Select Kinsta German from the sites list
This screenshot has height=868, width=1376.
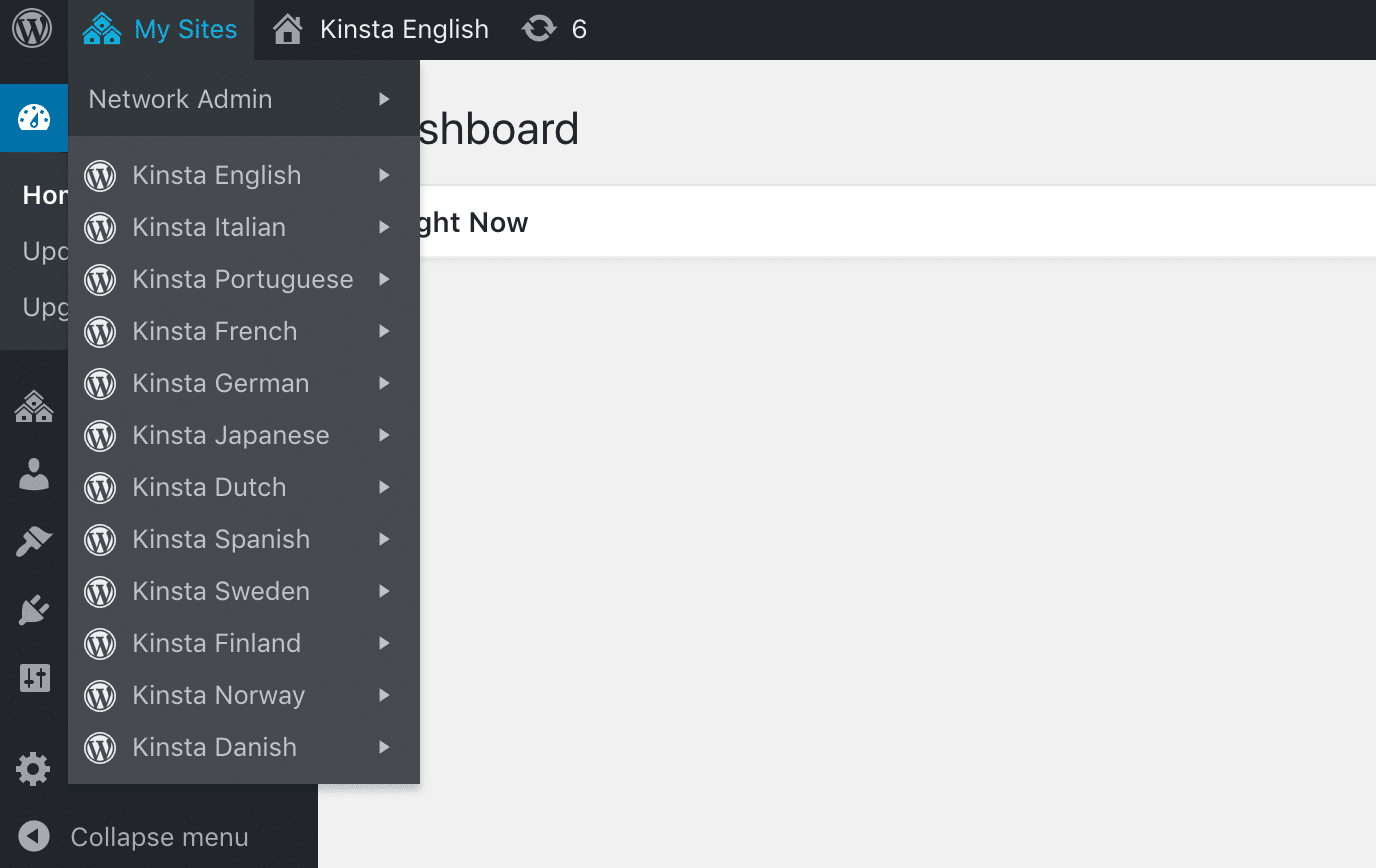[220, 383]
